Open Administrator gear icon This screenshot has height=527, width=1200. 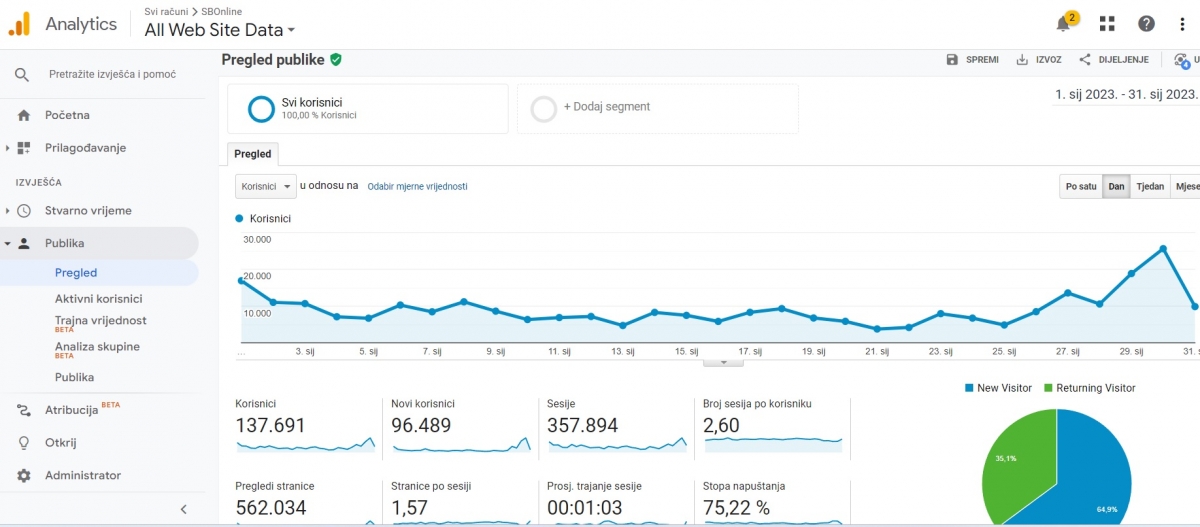tap(24, 475)
